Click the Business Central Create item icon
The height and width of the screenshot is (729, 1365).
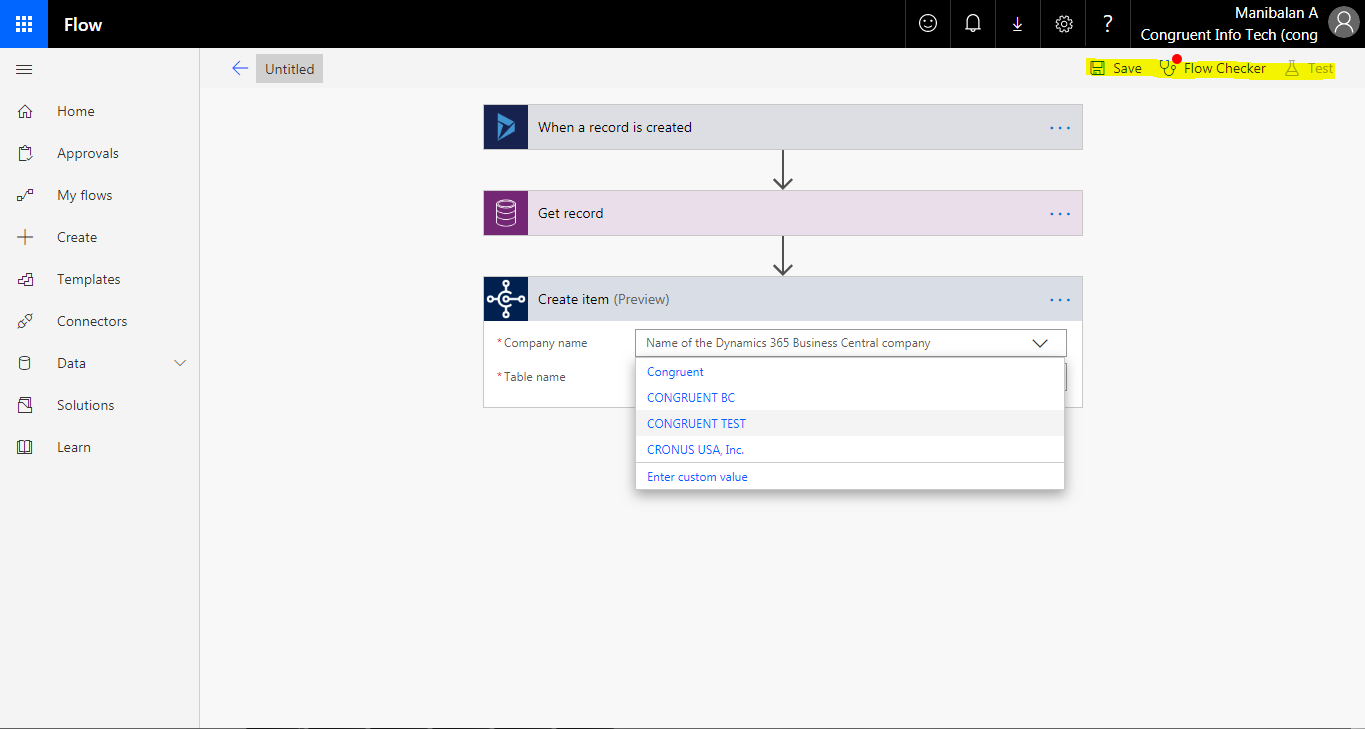(x=506, y=299)
